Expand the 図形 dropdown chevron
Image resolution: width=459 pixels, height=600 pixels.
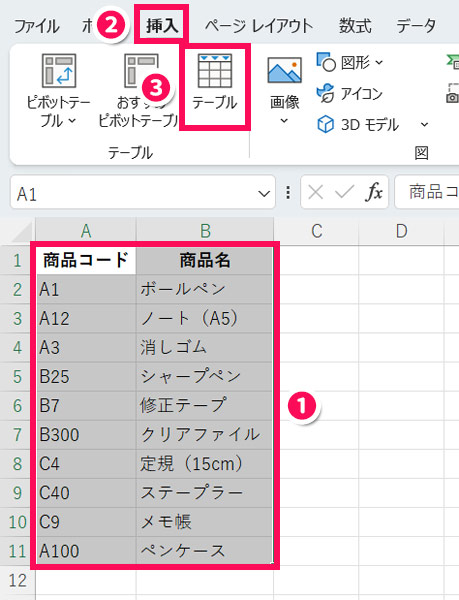pos(379,62)
